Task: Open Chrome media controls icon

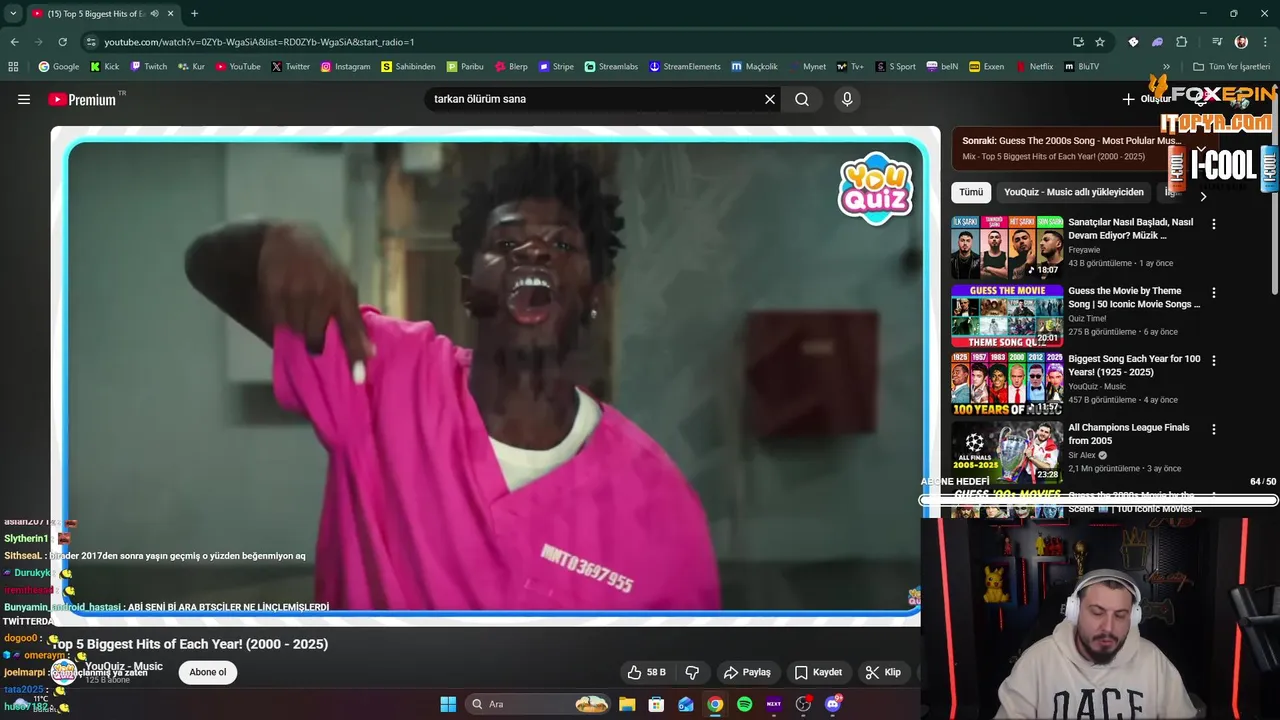Action: click(x=1217, y=42)
